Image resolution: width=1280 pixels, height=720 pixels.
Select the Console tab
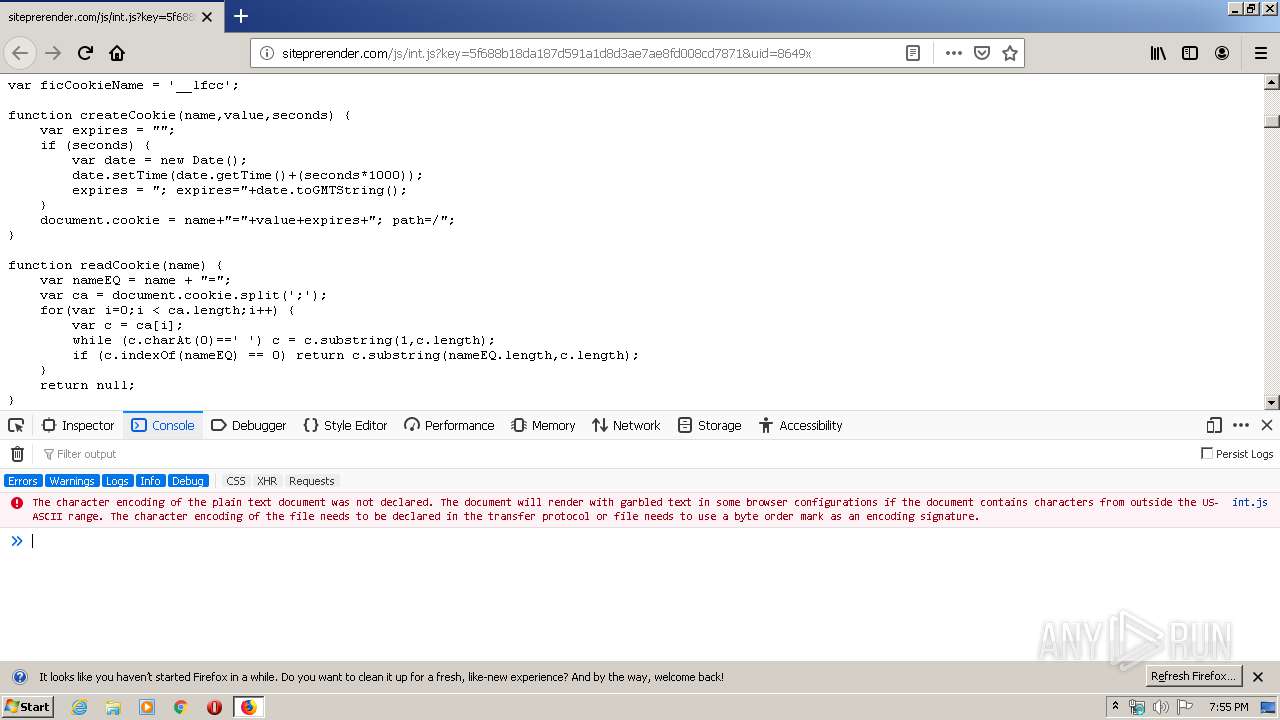163,425
